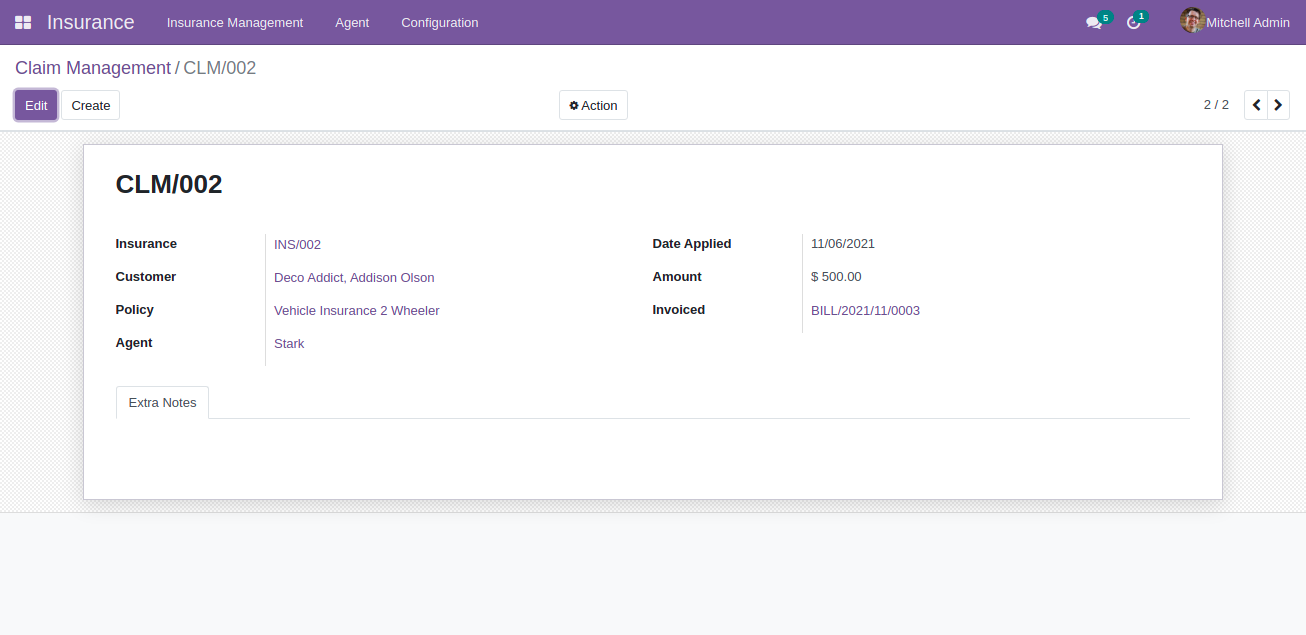Click the Agent field label
Image resolution: width=1306 pixels, height=635 pixels.
point(134,342)
